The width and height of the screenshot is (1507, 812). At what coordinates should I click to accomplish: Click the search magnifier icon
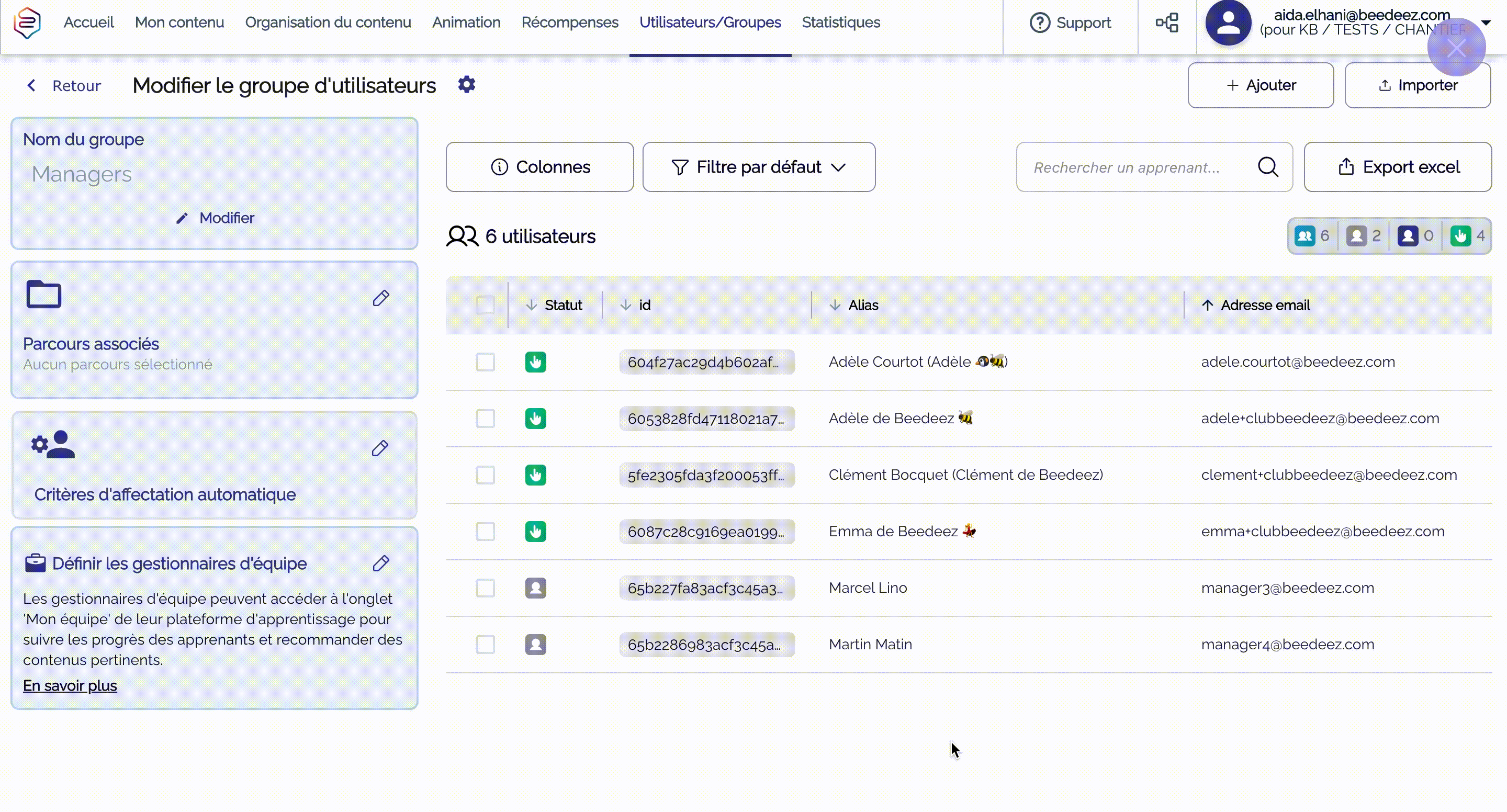pos(1268,167)
